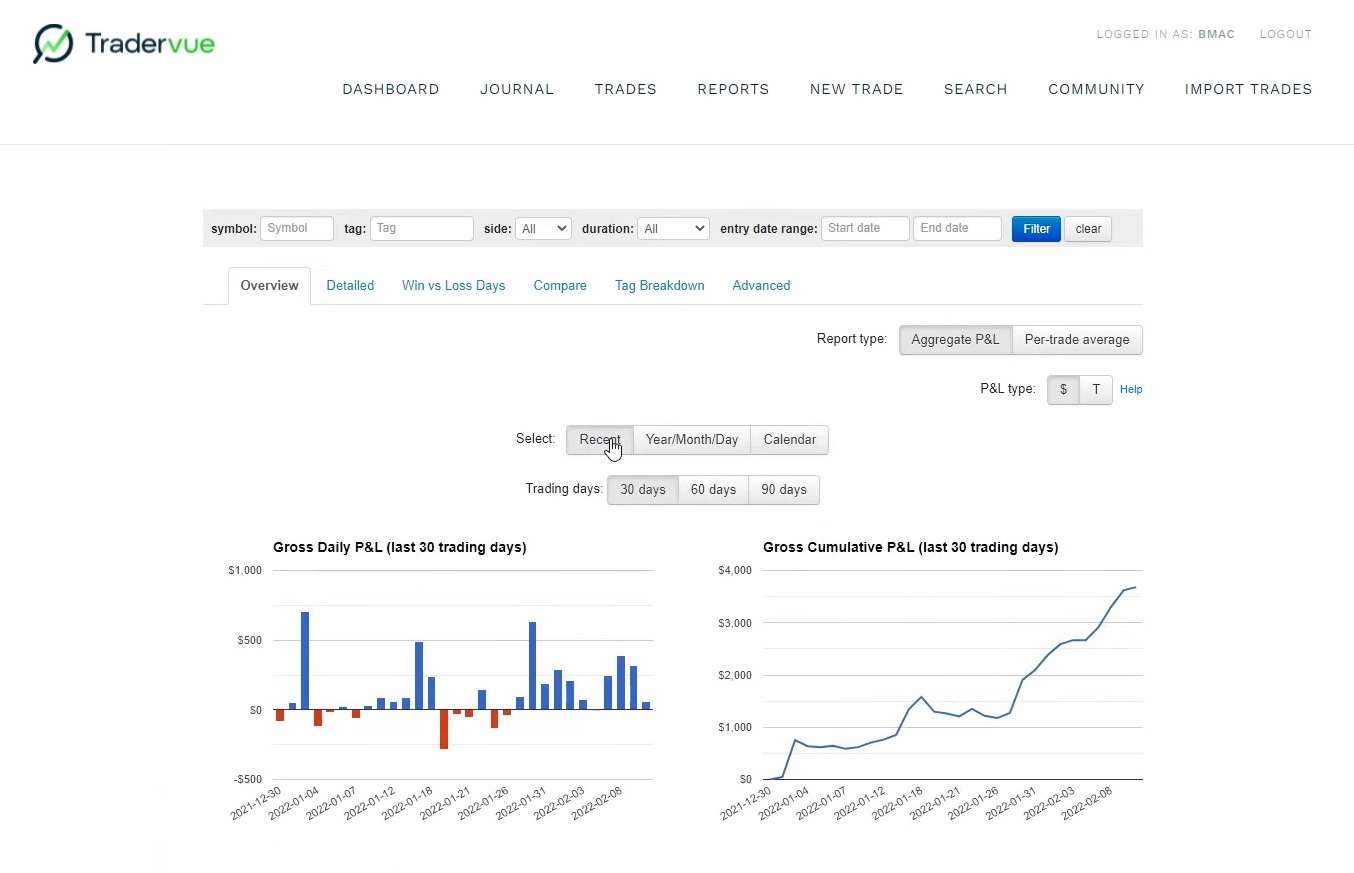Open the Win vs Loss Days tab
The width and height of the screenshot is (1354, 873).
click(x=454, y=286)
